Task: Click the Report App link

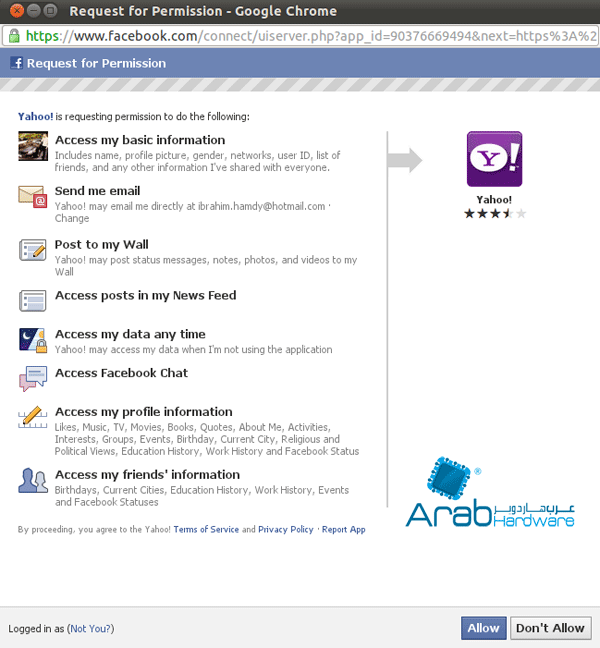Action: [344, 529]
